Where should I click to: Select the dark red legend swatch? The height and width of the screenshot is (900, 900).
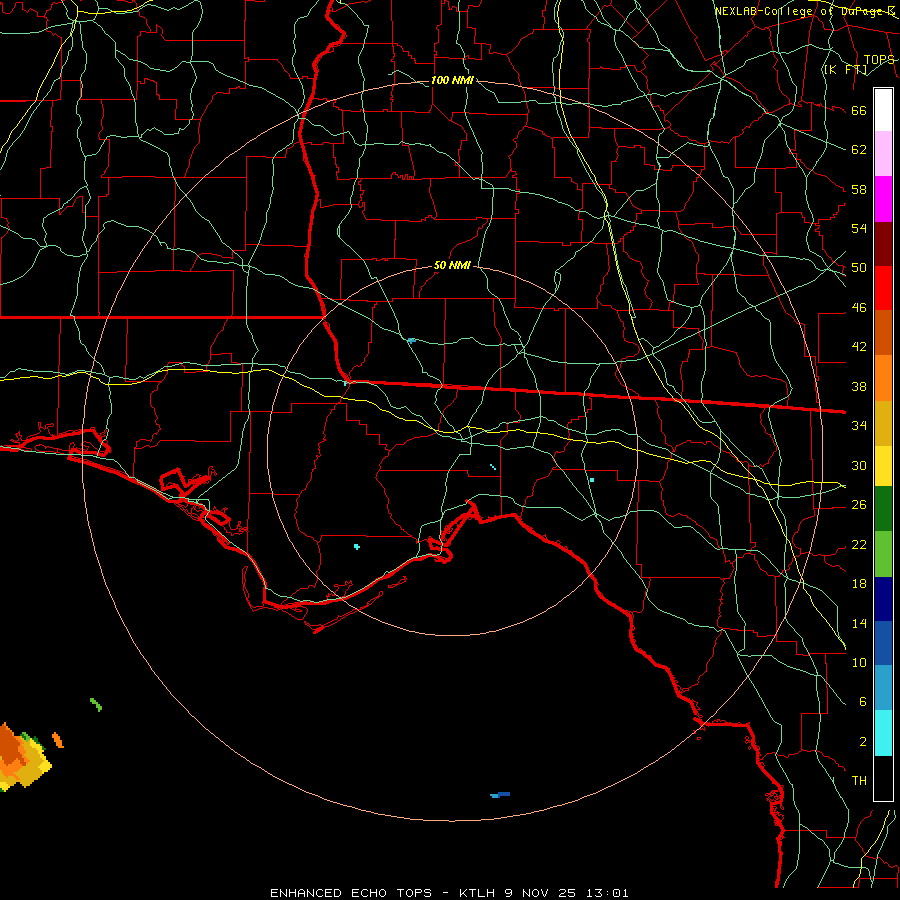pyautogui.click(x=883, y=244)
